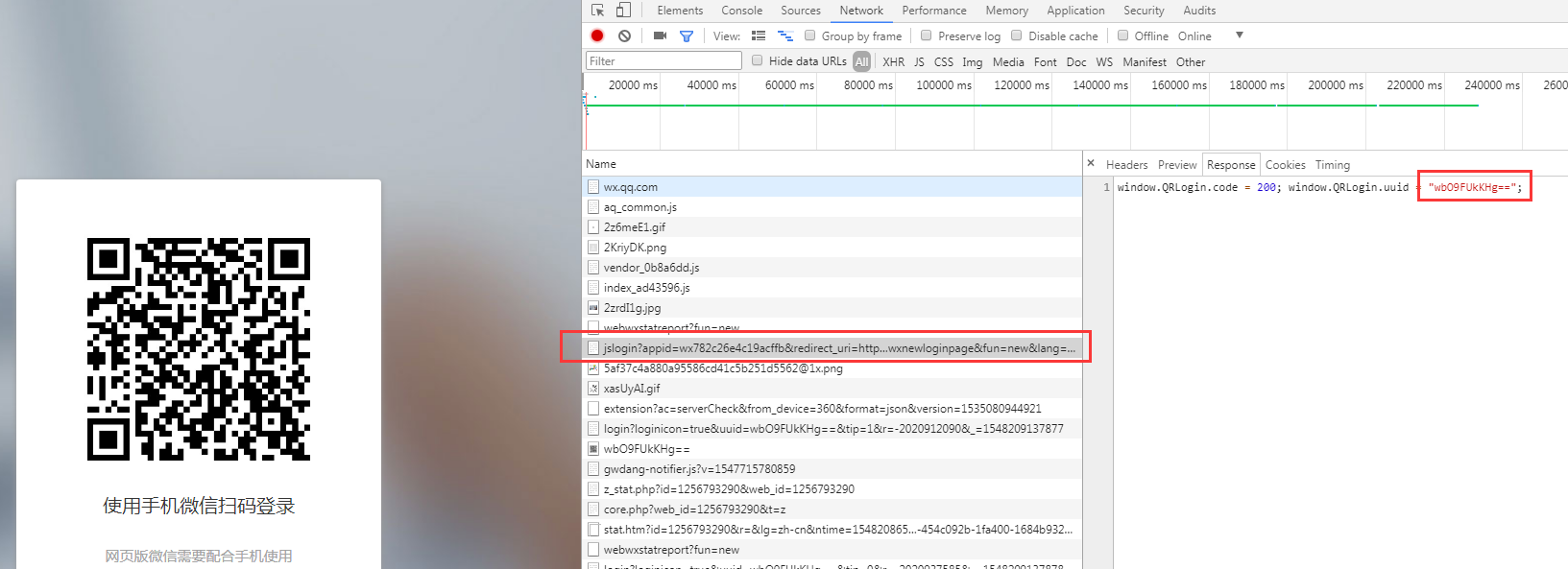This screenshot has height=569, width=1568.
Task: Switch to the Performance panel tab
Action: [x=934, y=11]
